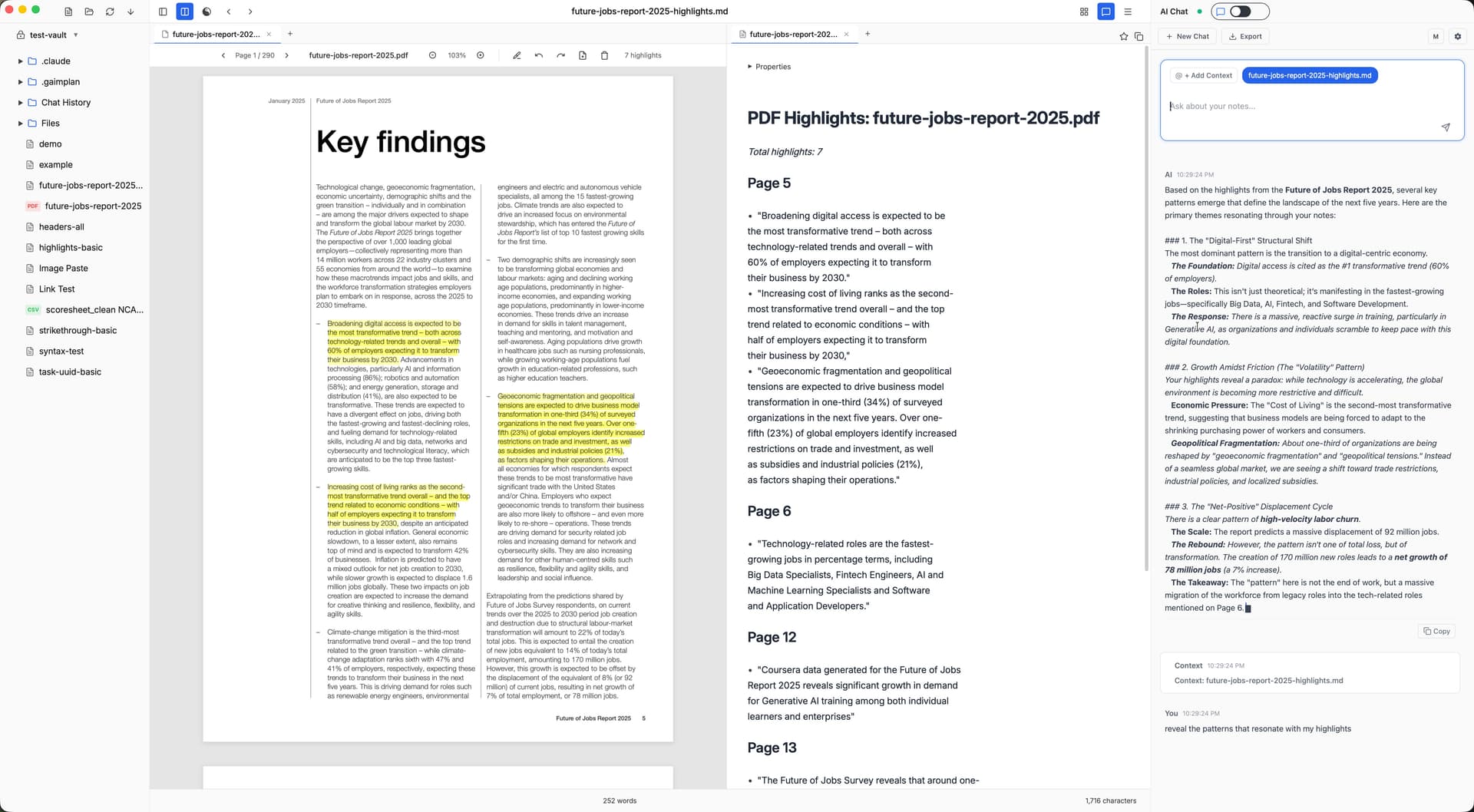The image size is (1474, 812).
Task: Go to next PDF page arrow
Action: click(287, 55)
